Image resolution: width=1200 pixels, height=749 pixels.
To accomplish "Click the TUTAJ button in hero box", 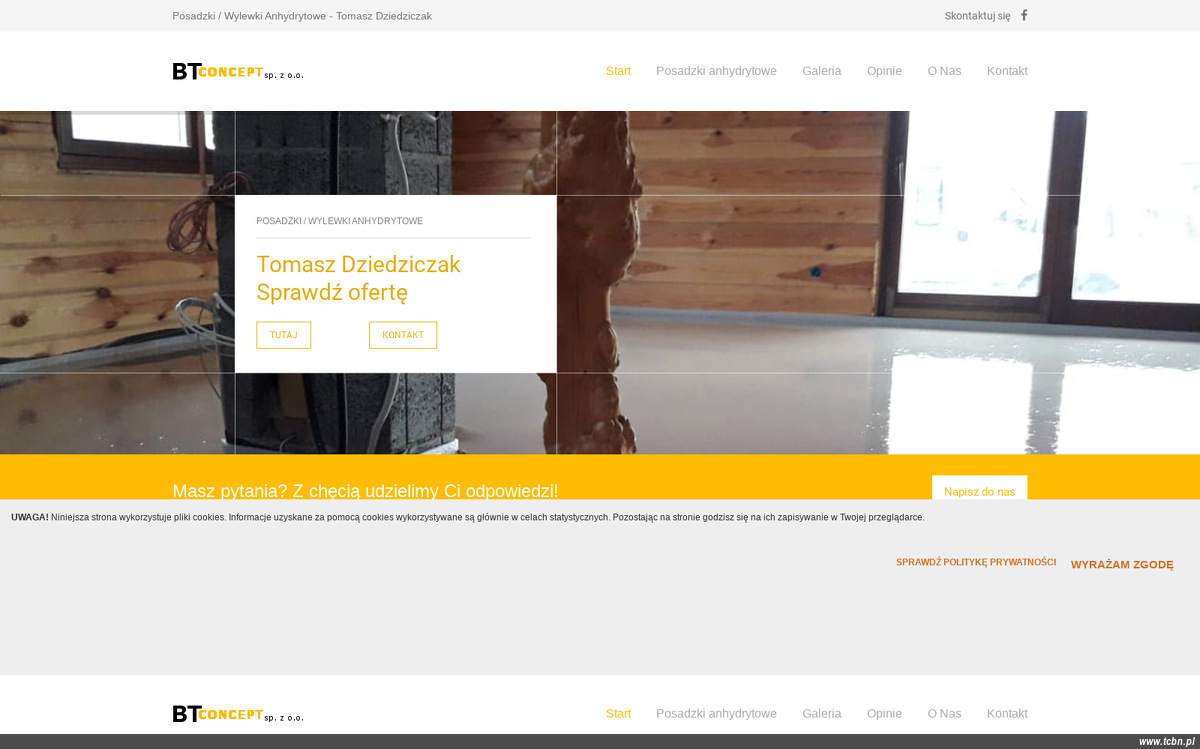I will pyautogui.click(x=283, y=335).
